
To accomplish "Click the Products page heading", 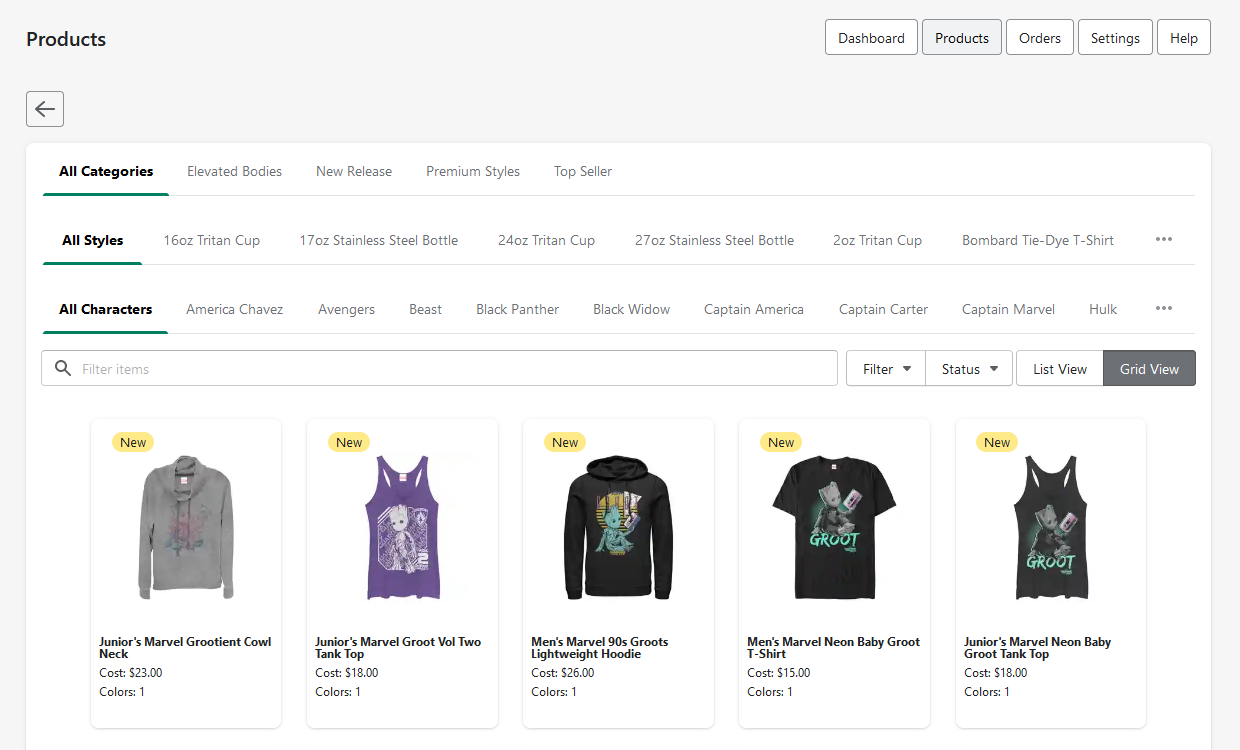I will point(66,39).
